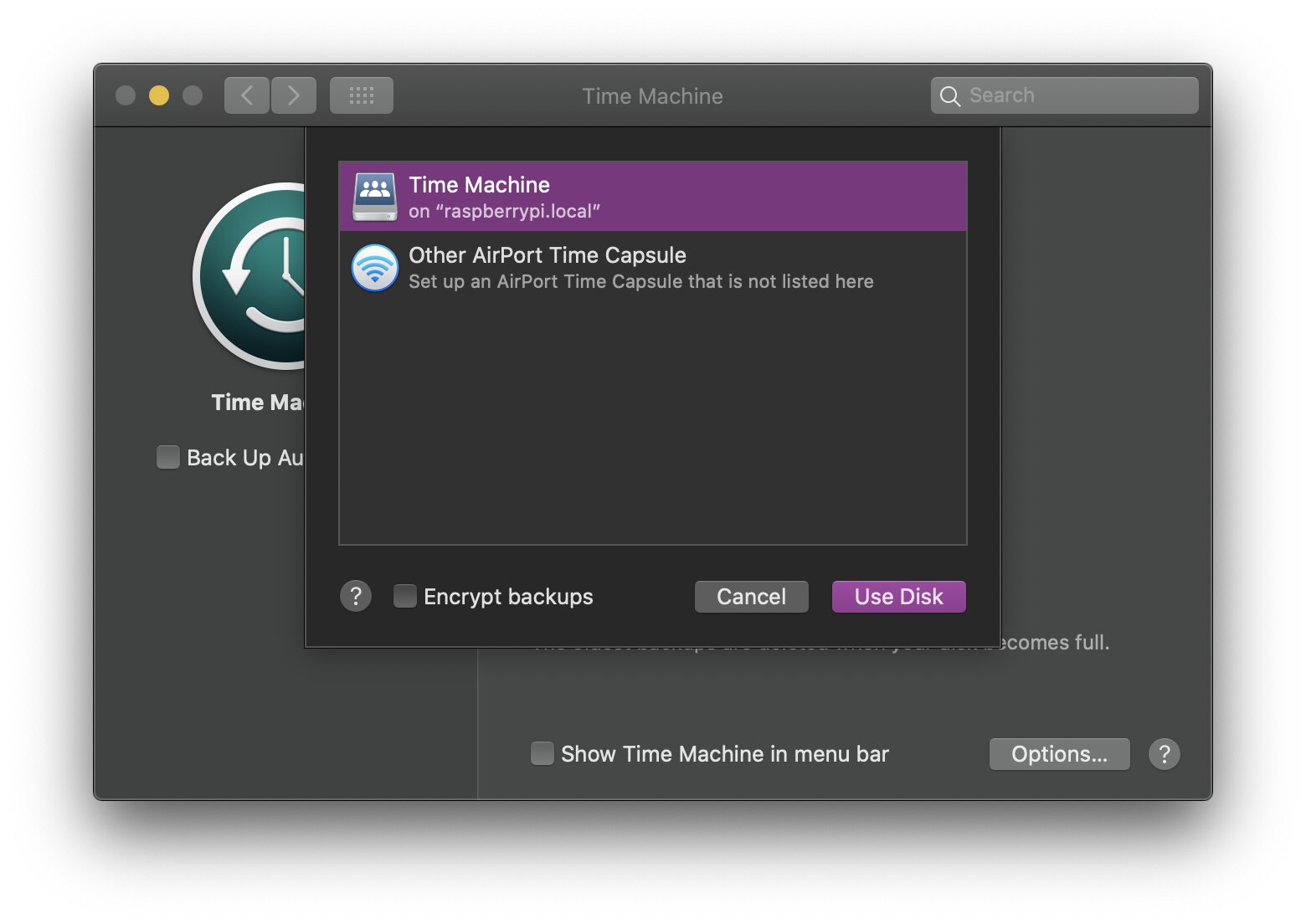
Task: Click the large Time Machine clock icon
Action: (251, 276)
